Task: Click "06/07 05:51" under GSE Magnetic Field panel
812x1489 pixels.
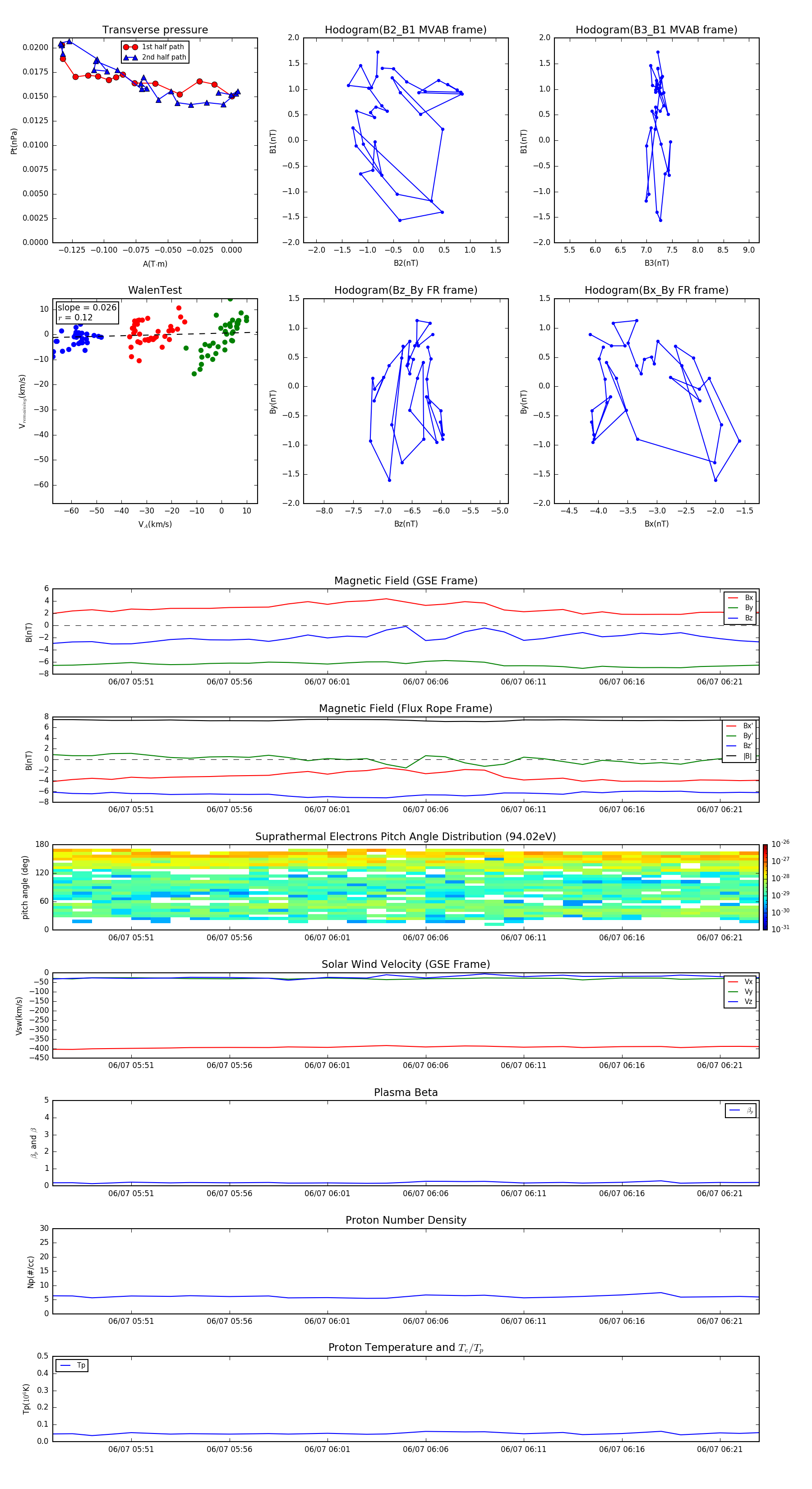Action: 131,682
